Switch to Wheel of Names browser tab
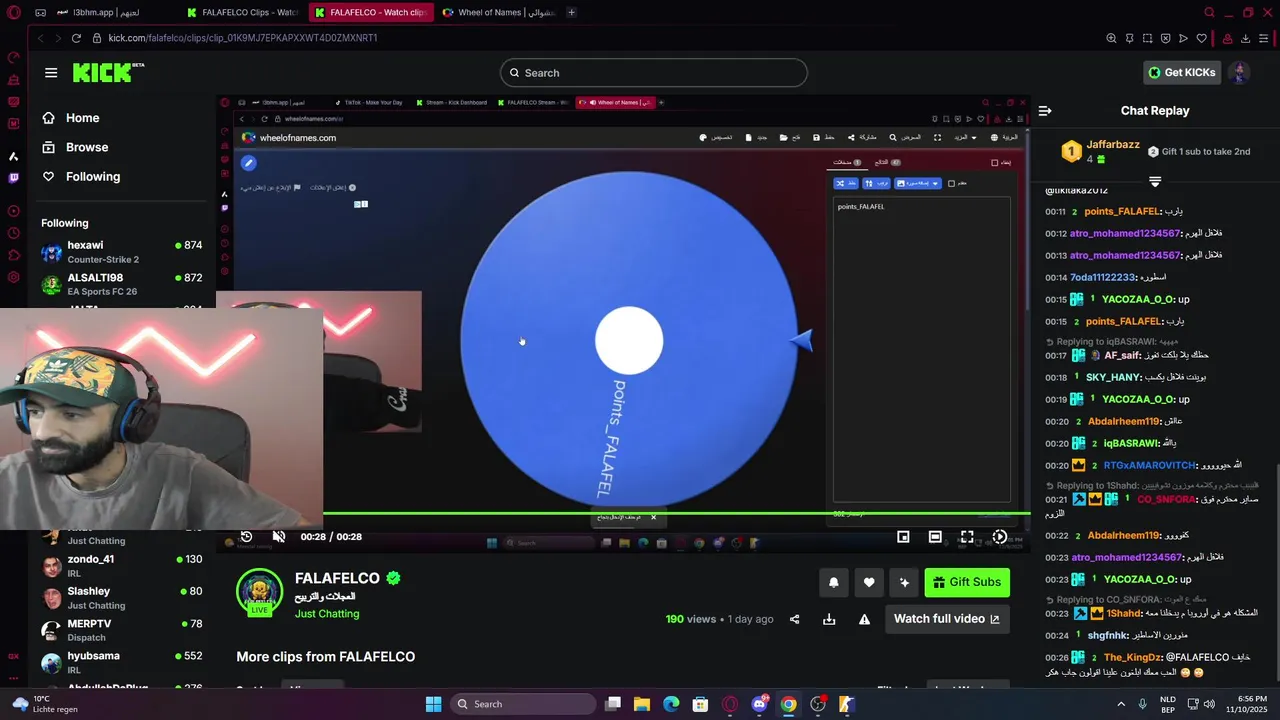This screenshot has height=720, width=1280. coord(497,13)
